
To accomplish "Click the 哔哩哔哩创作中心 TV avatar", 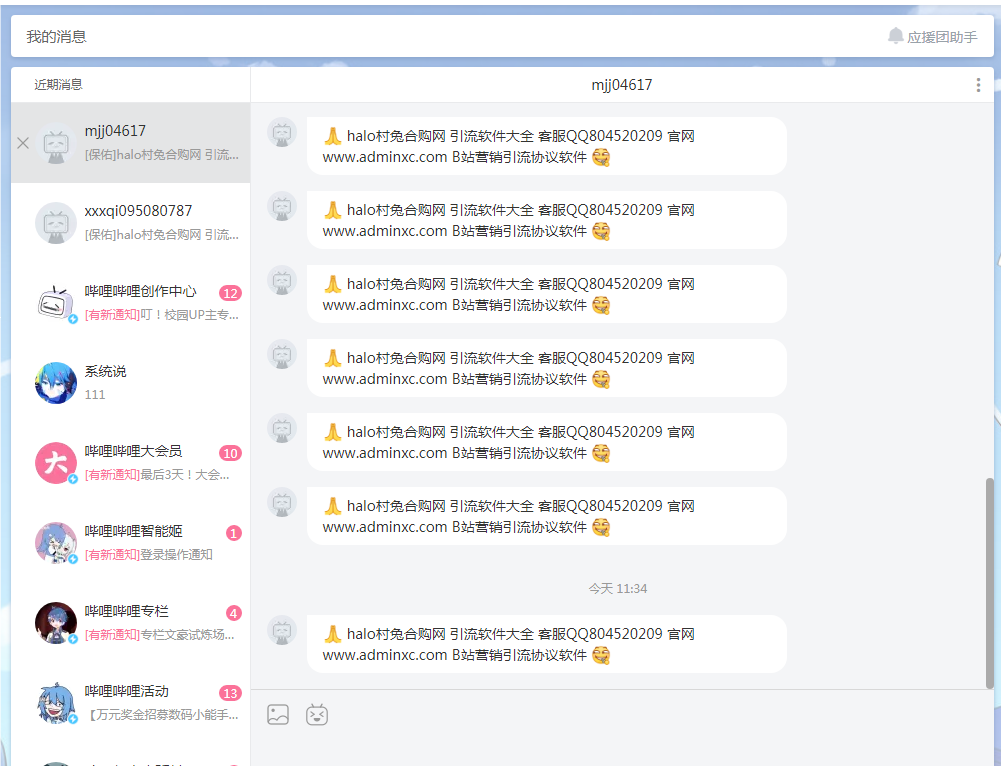I will tap(55, 302).
